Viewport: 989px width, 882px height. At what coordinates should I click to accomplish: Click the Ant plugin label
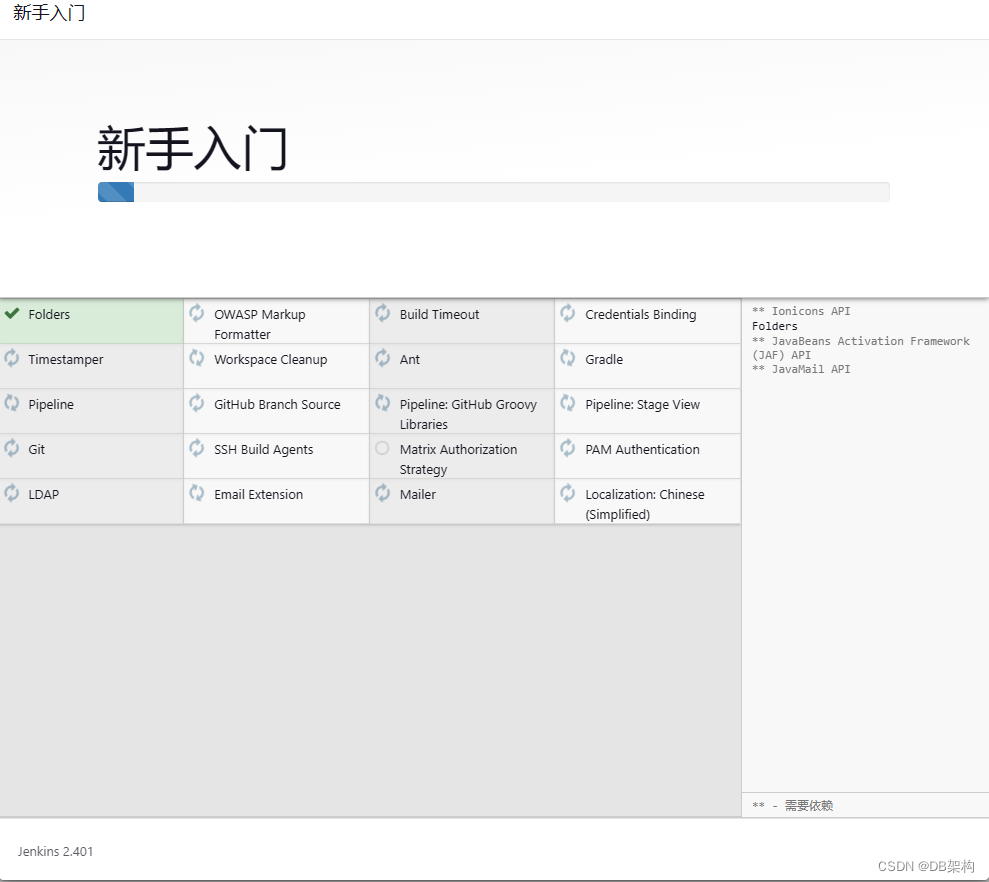(x=410, y=360)
